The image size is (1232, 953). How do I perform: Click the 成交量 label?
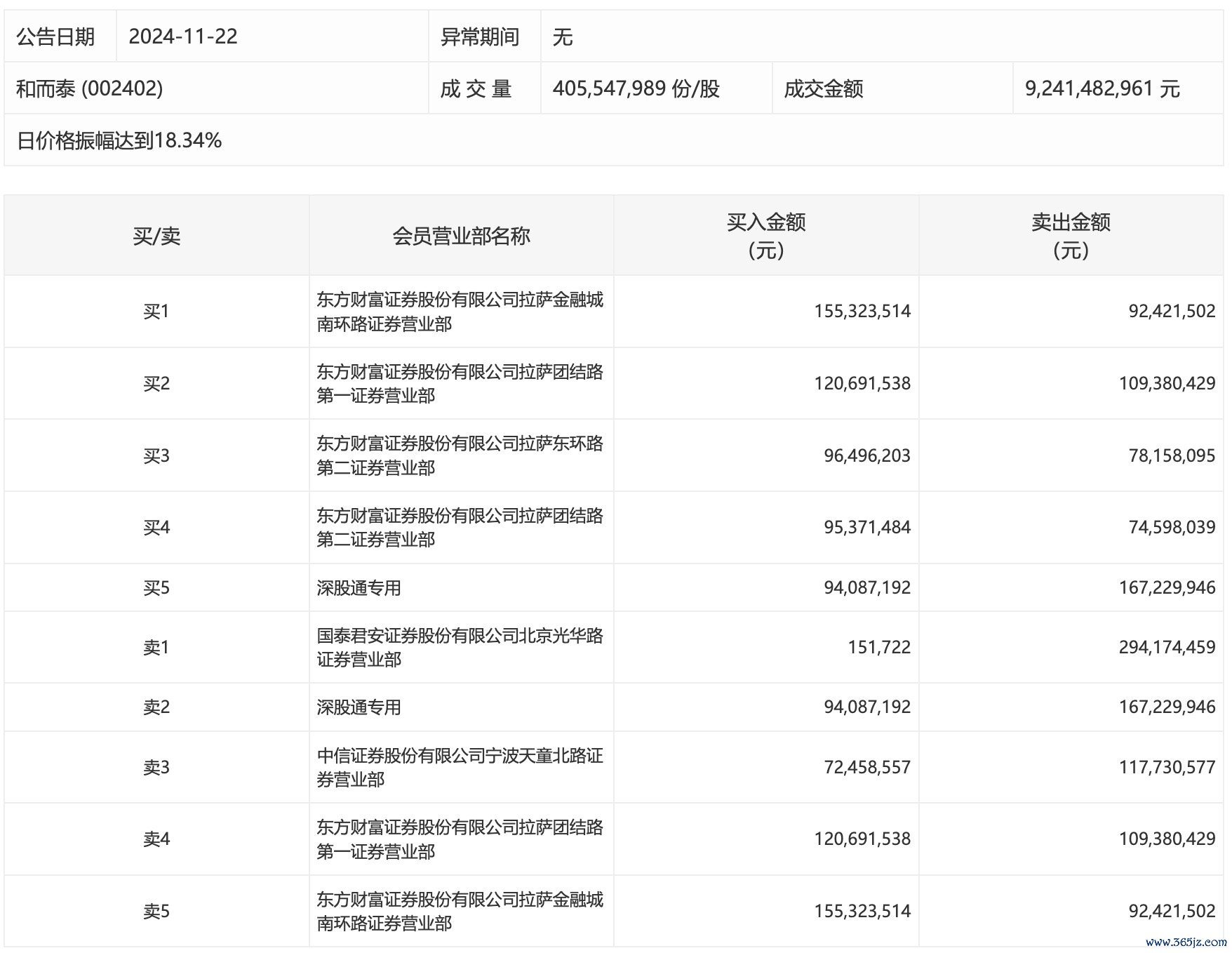pos(476,88)
